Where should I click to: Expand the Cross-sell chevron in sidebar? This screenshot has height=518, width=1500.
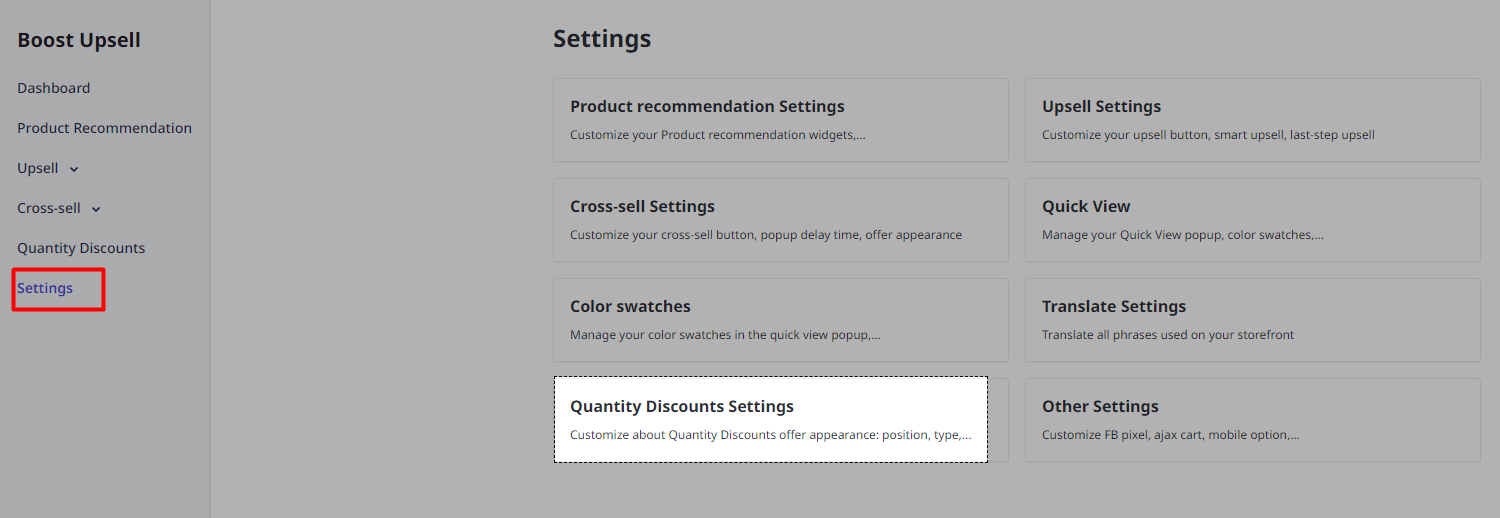coord(96,209)
